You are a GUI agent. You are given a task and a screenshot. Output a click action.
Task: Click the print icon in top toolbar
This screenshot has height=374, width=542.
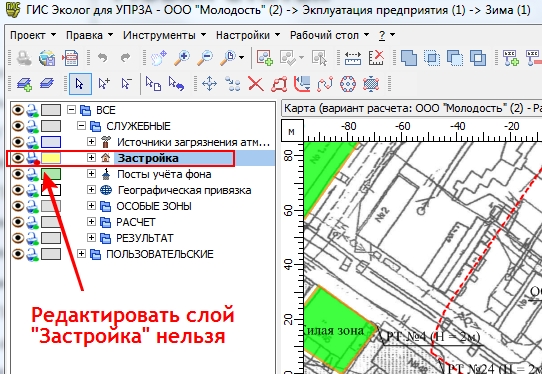click(x=23, y=58)
